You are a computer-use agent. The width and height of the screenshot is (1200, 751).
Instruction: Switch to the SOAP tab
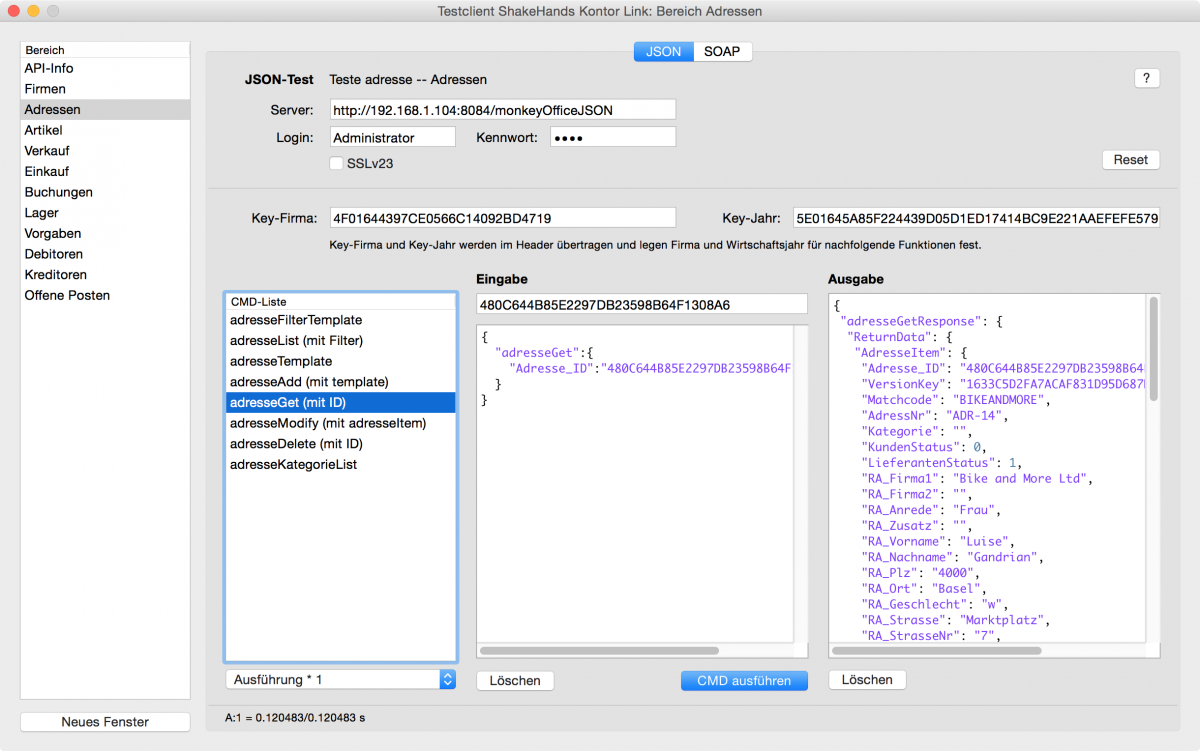click(x=722, y=51)
